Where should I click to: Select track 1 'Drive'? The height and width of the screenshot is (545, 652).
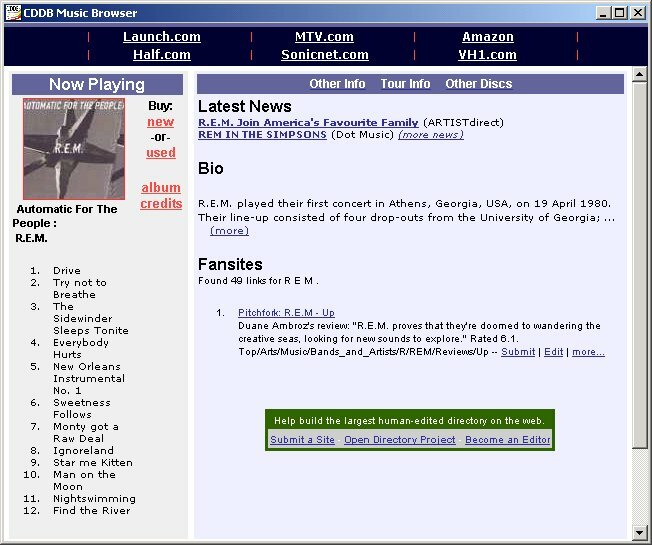[x=67, y=271]
